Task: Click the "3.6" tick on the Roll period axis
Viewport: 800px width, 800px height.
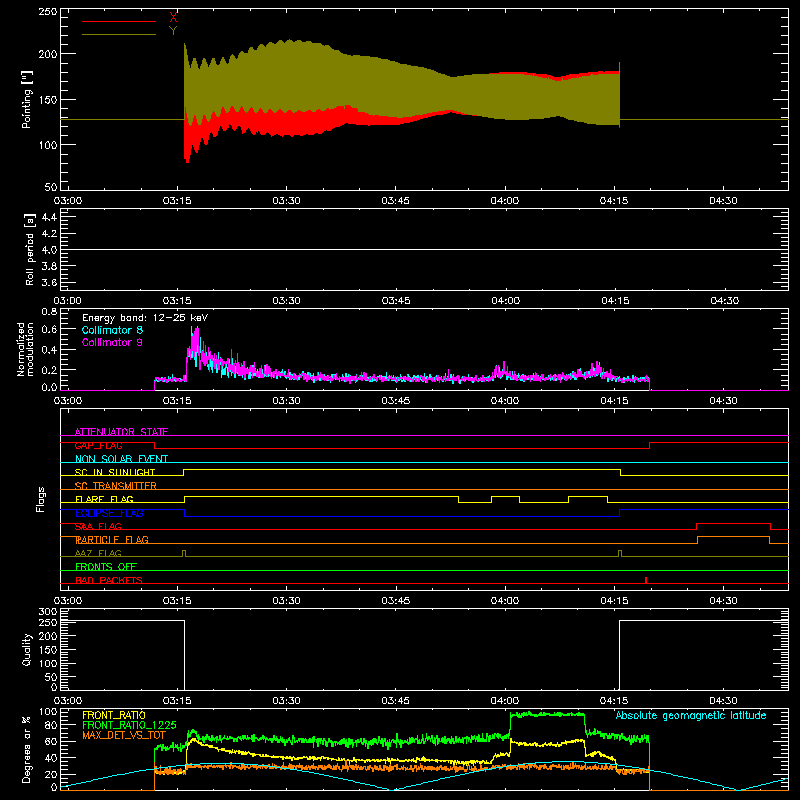Action: pos(49,282)
